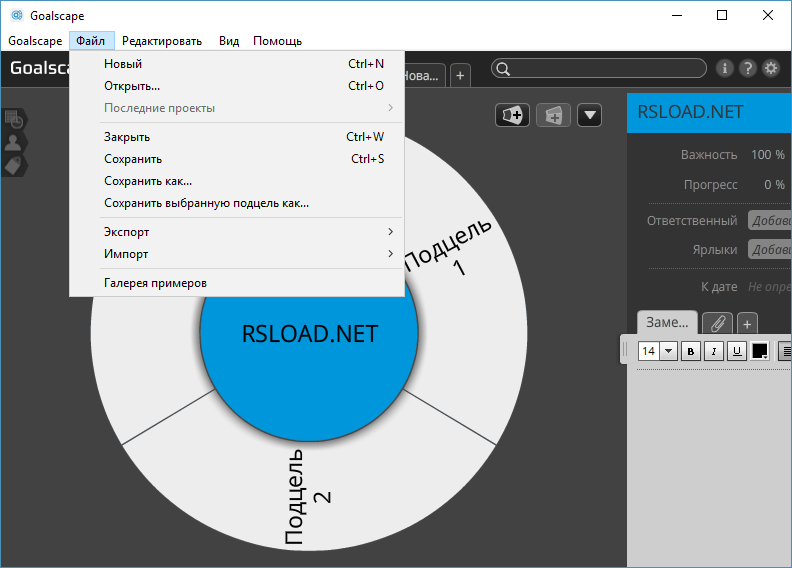Open the Goalscape menu in menu bar

(35, 41)
